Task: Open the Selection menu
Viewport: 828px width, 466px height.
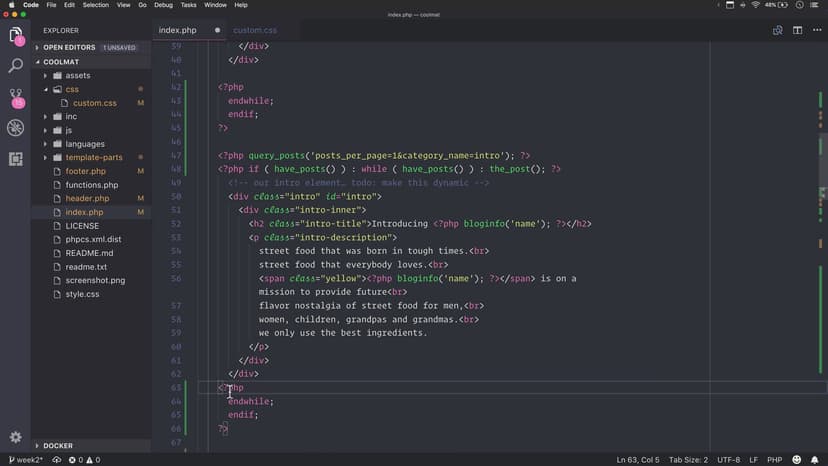Action: (x=96, y=5)
